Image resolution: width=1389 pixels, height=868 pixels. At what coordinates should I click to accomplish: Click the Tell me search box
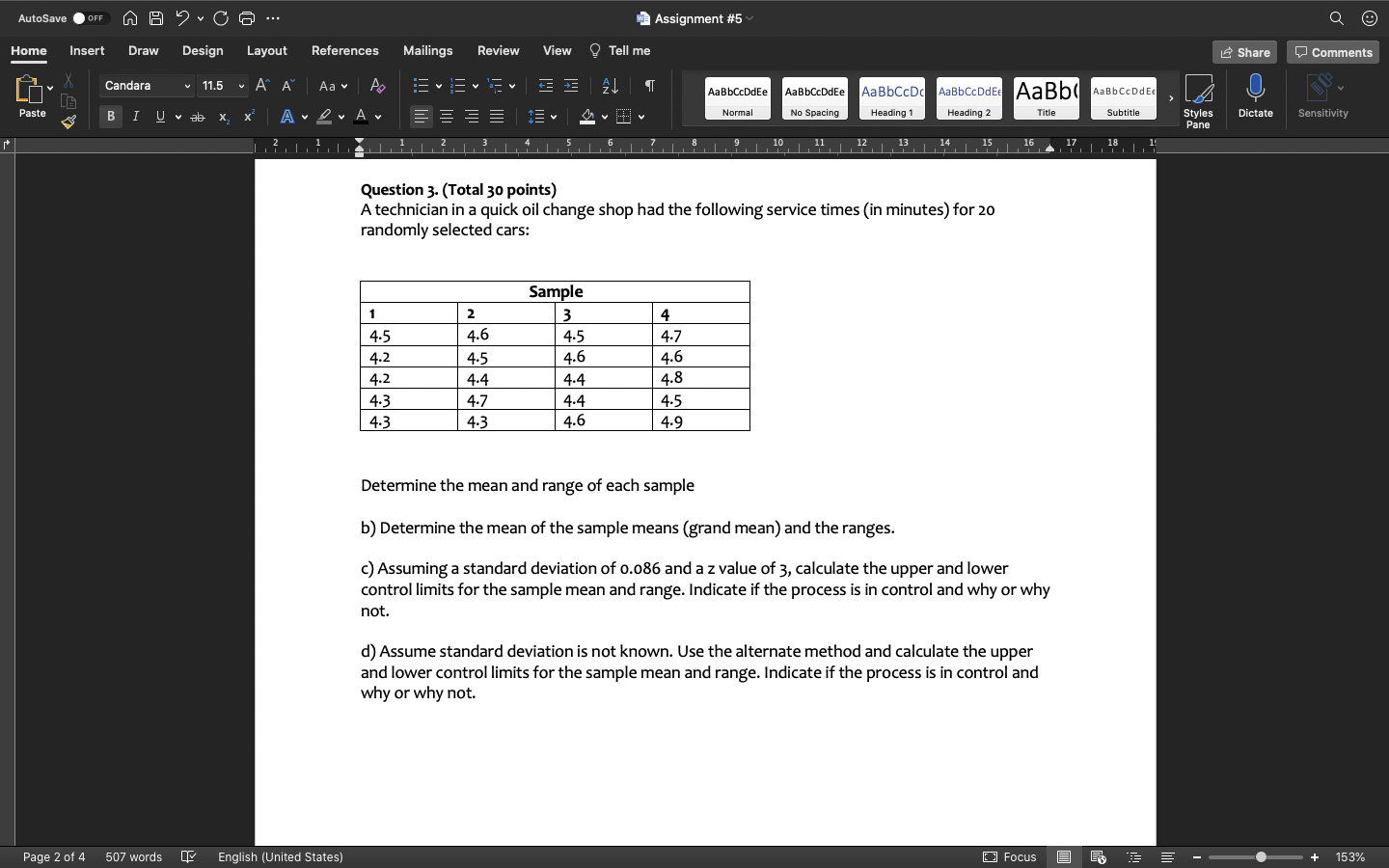click(620, 50)
